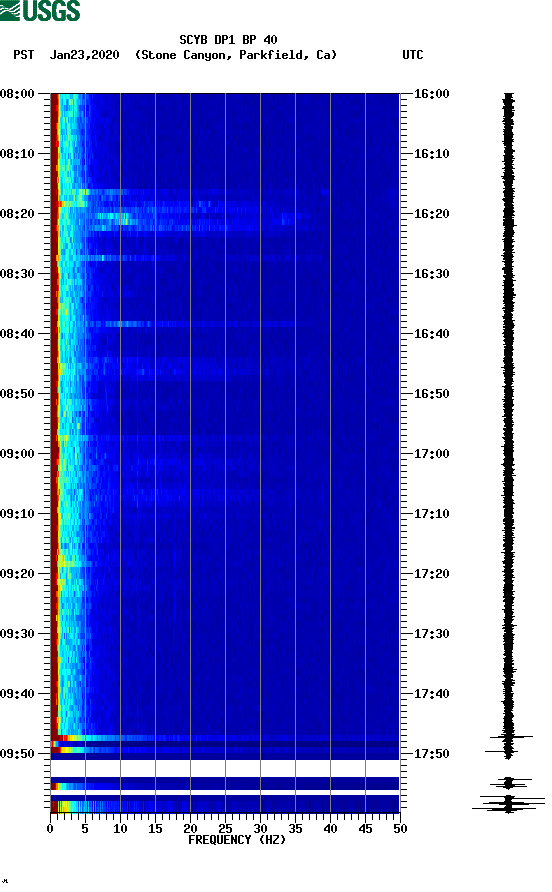Click the 16:00 UTC time label

pos(431,94)
